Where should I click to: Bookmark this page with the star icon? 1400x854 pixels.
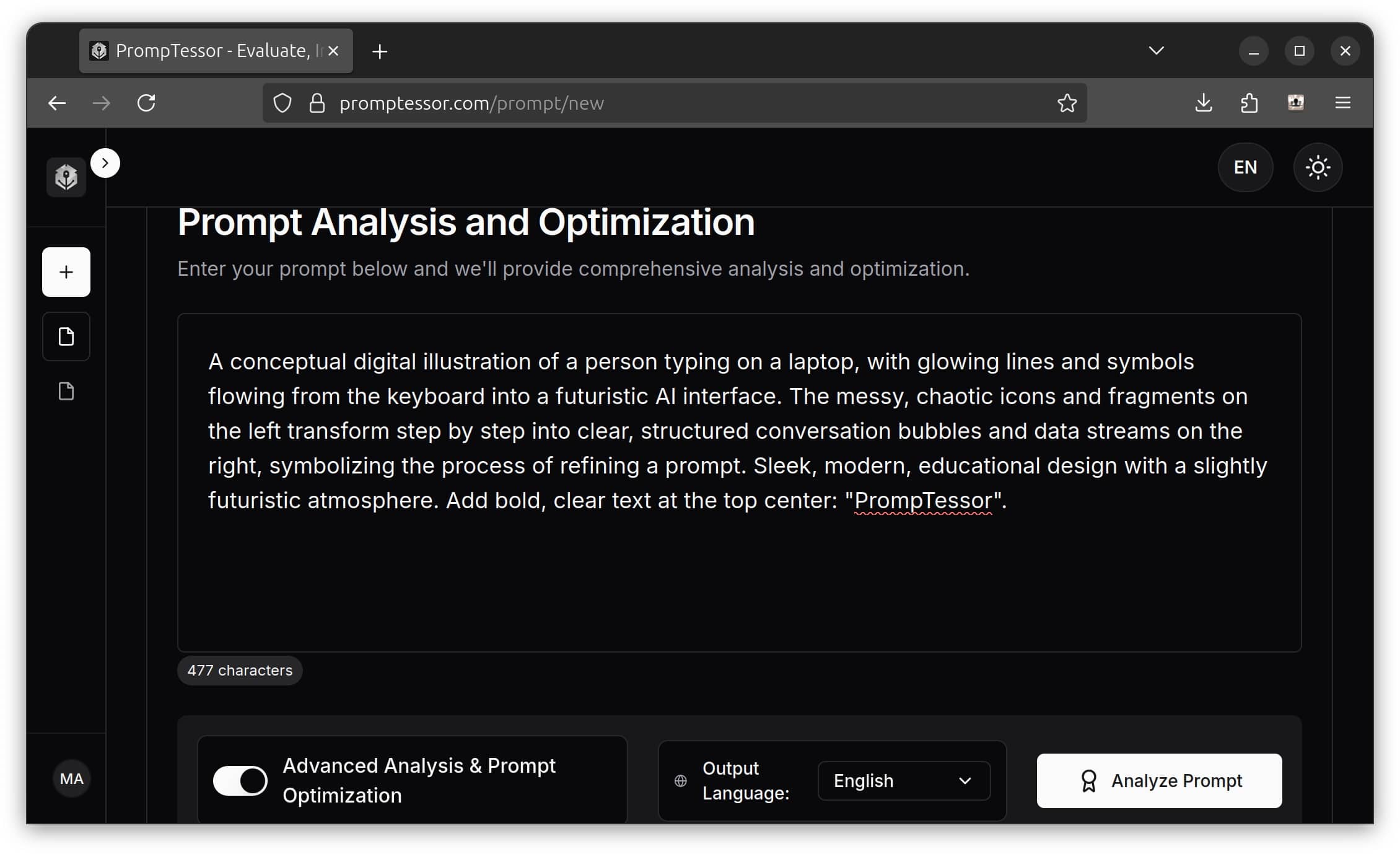(x=1067, y=103)
